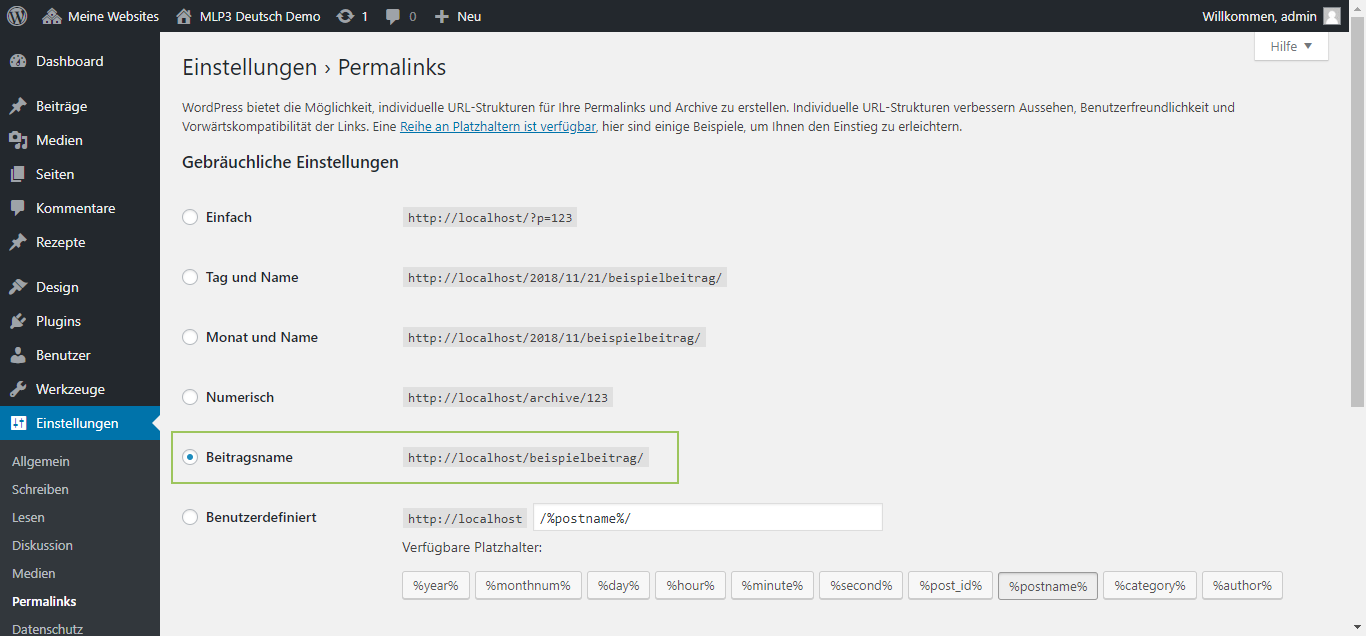Click the plus icon for Neu

click(x=442, y=16)
